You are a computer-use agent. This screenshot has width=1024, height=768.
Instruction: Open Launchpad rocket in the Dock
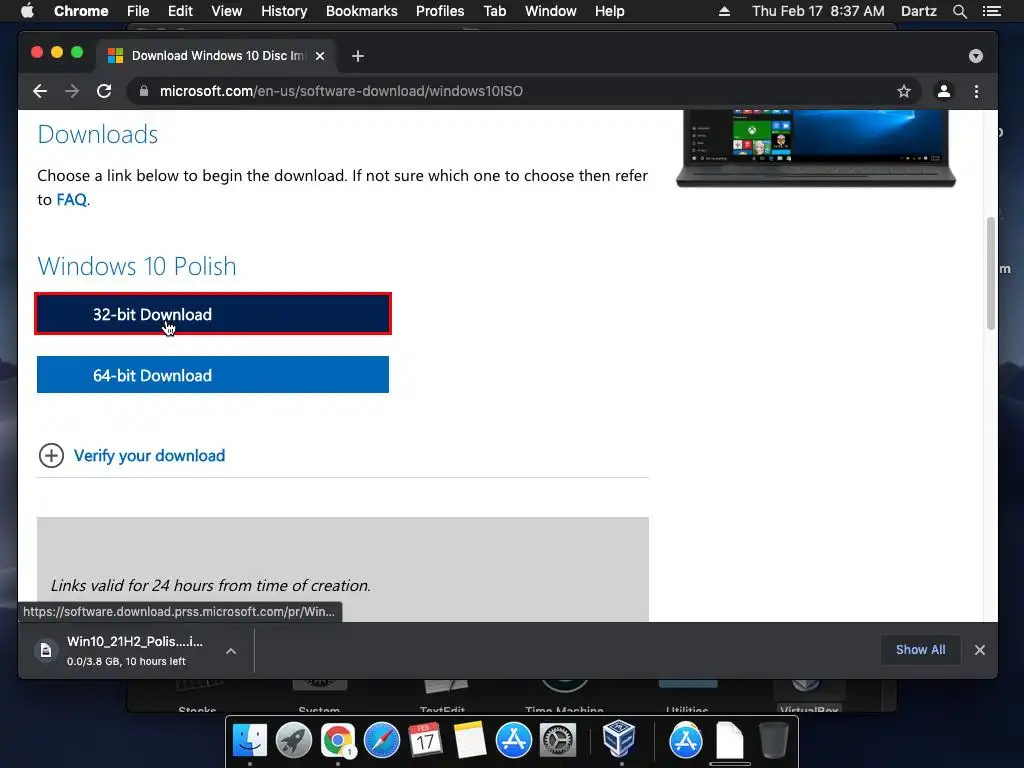[293, 740]
